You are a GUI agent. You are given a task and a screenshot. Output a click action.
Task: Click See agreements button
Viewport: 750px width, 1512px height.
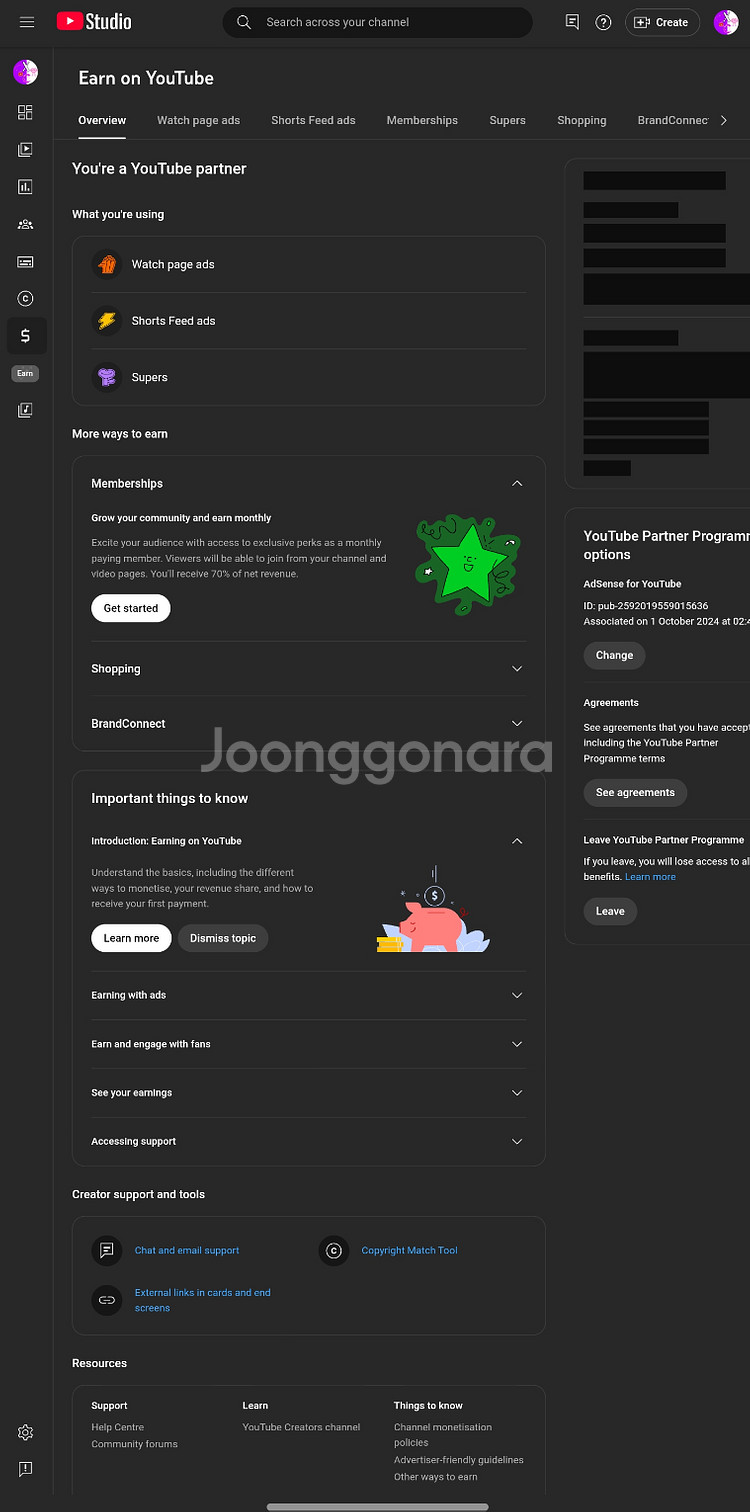click(x=635, y=792)
